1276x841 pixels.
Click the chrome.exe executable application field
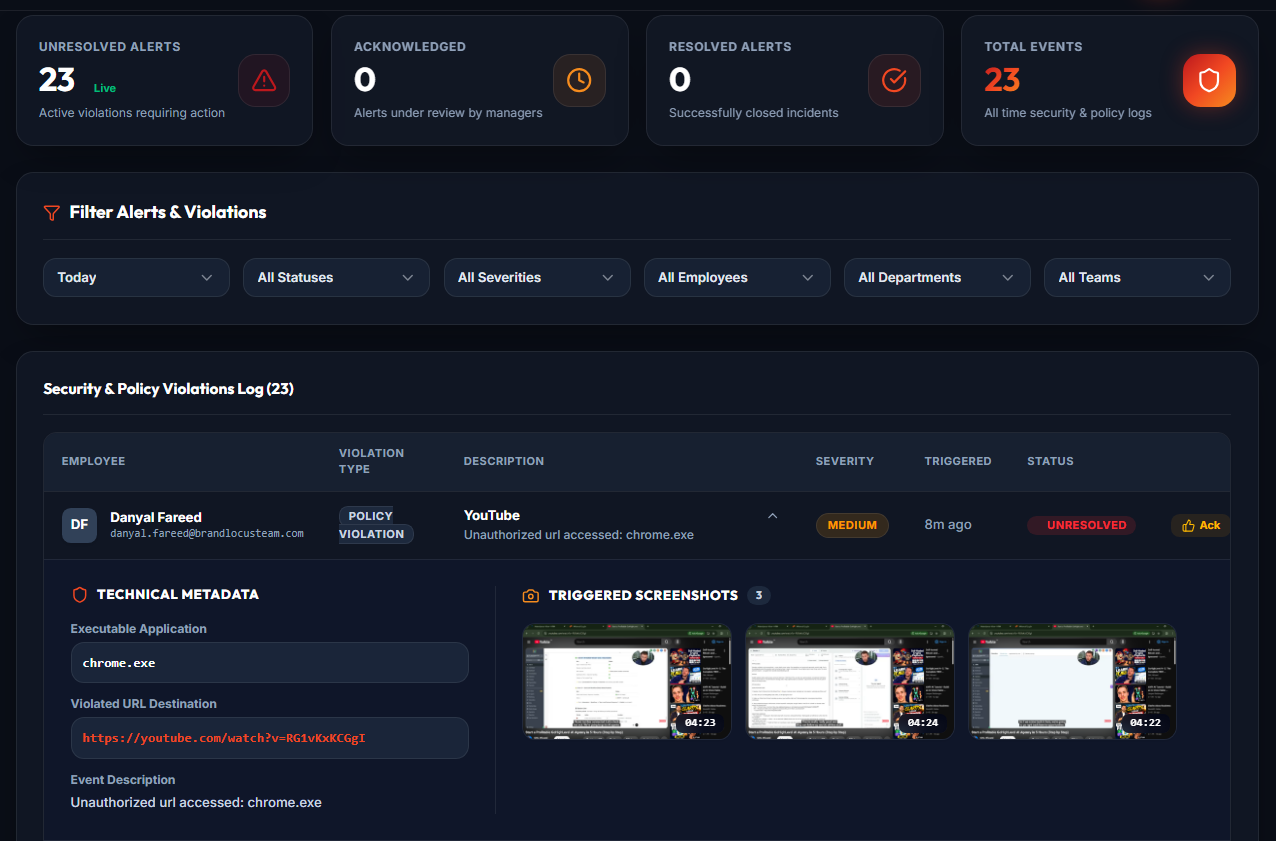point(270,663)
